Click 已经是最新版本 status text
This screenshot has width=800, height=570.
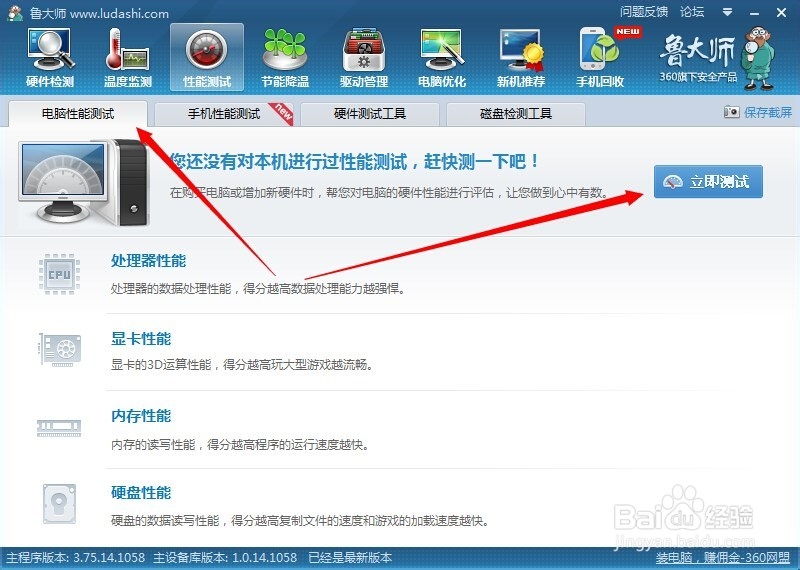click(x=350, y=557)
